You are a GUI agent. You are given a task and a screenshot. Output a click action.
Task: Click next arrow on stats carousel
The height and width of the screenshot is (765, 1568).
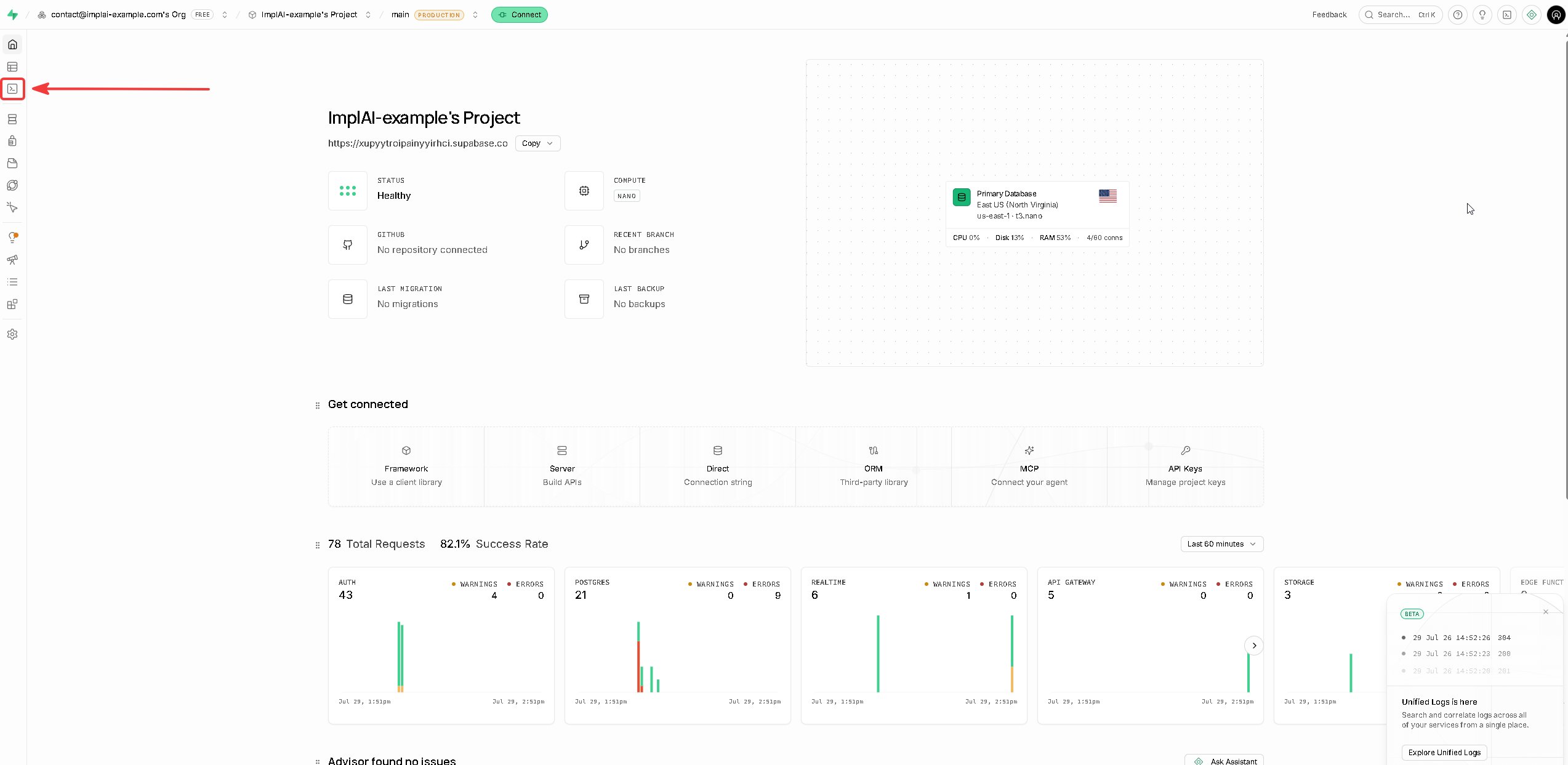point(1254,646)
